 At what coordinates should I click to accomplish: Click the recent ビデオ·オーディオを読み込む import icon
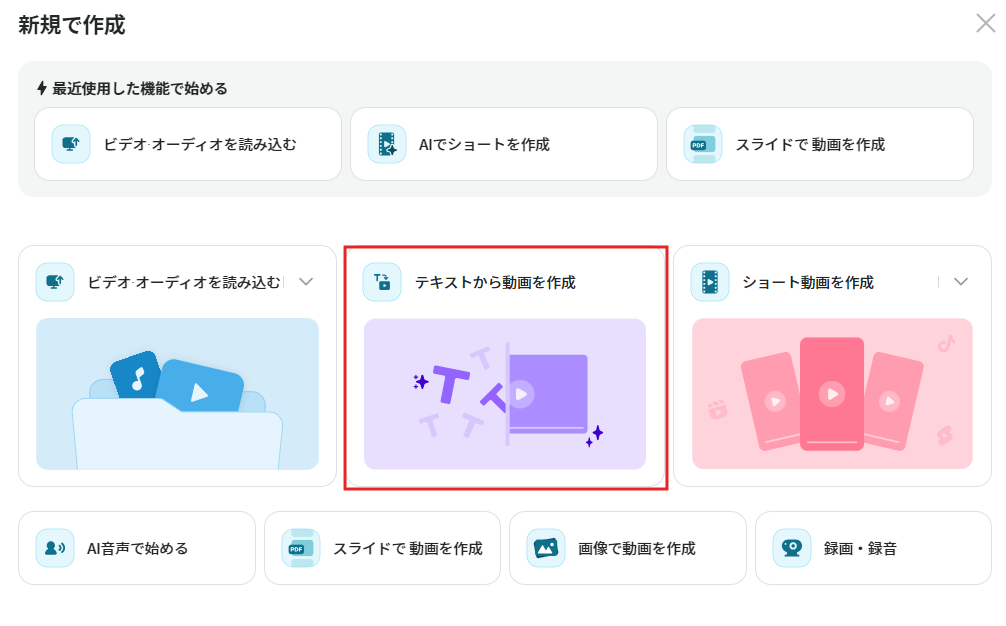click(71, 144)
